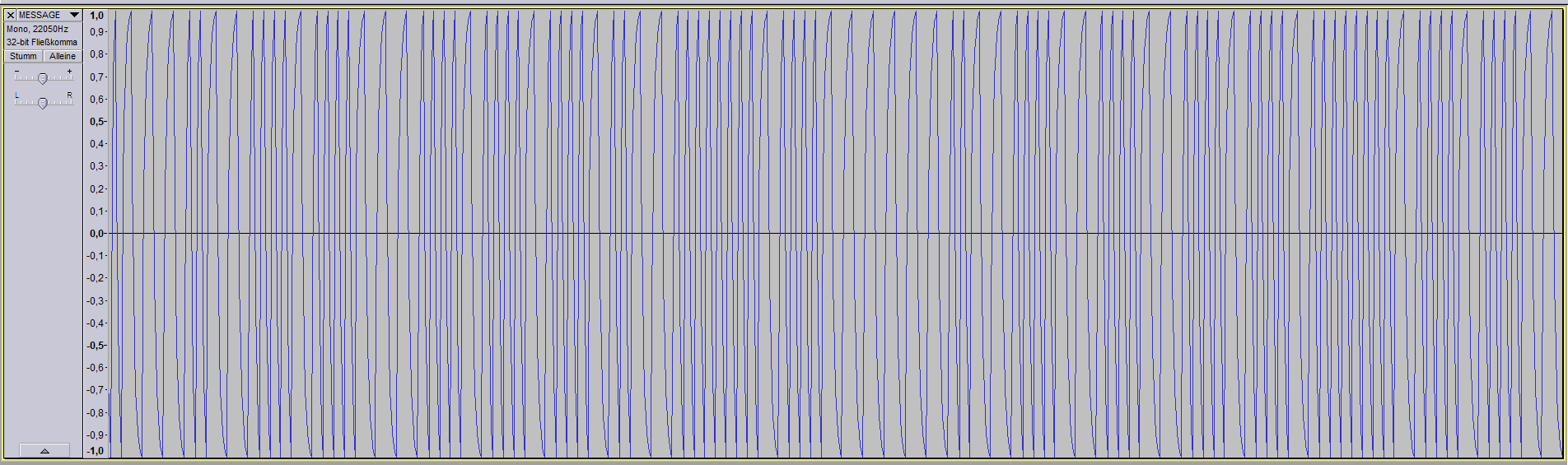Click the 1,0 mark on the vertical ruler
This screenshot has width=1568, height=465.
coord(96,16)
